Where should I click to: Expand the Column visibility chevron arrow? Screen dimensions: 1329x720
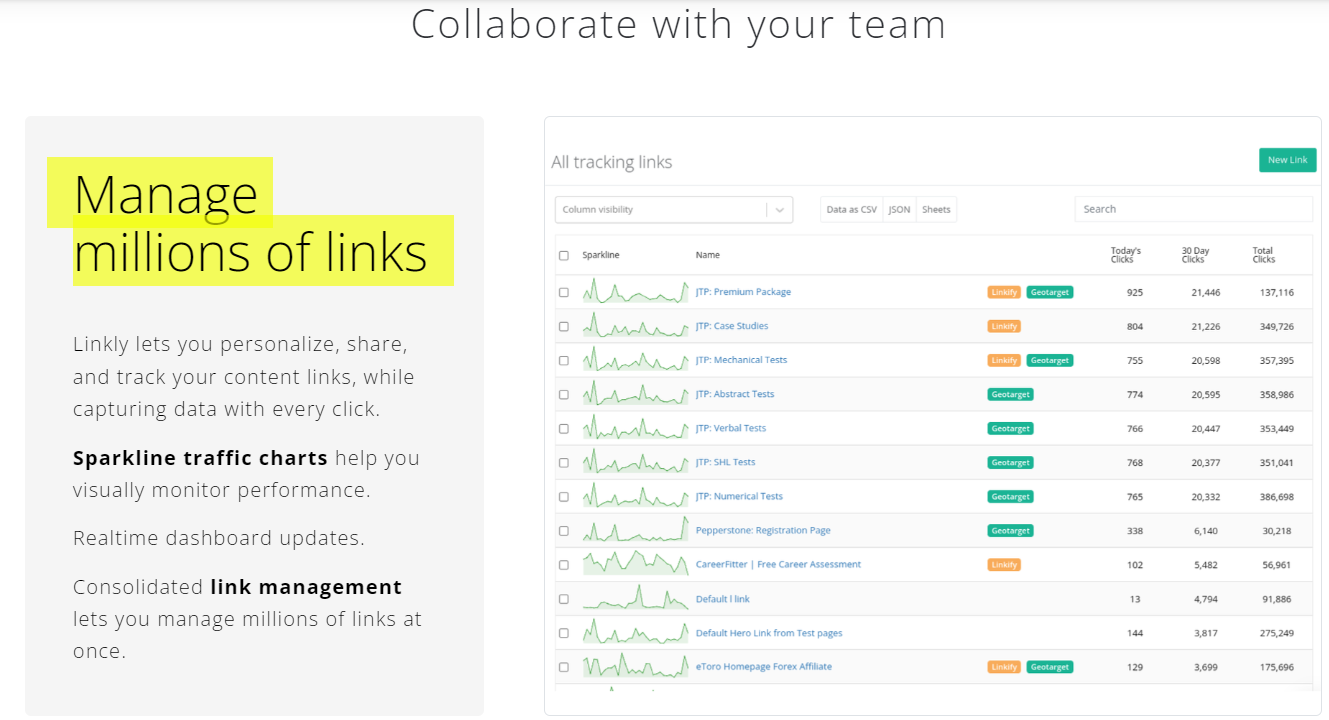coord(780,210)
